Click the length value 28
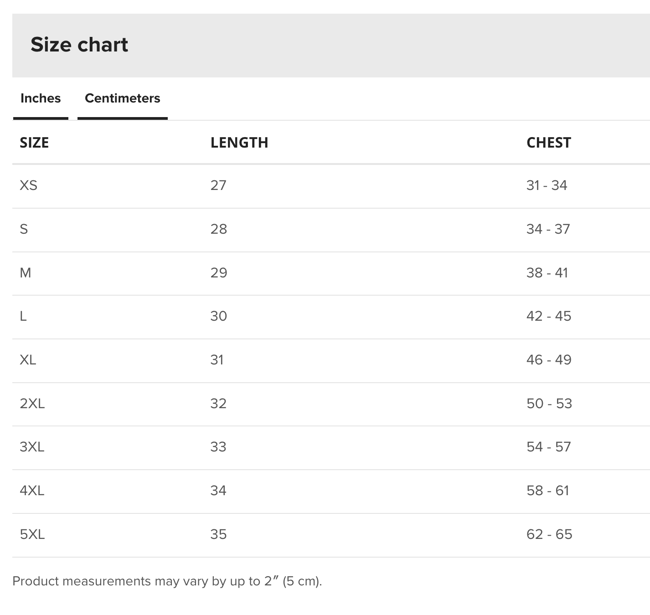The image size is (650, 615). pos(218,229)
